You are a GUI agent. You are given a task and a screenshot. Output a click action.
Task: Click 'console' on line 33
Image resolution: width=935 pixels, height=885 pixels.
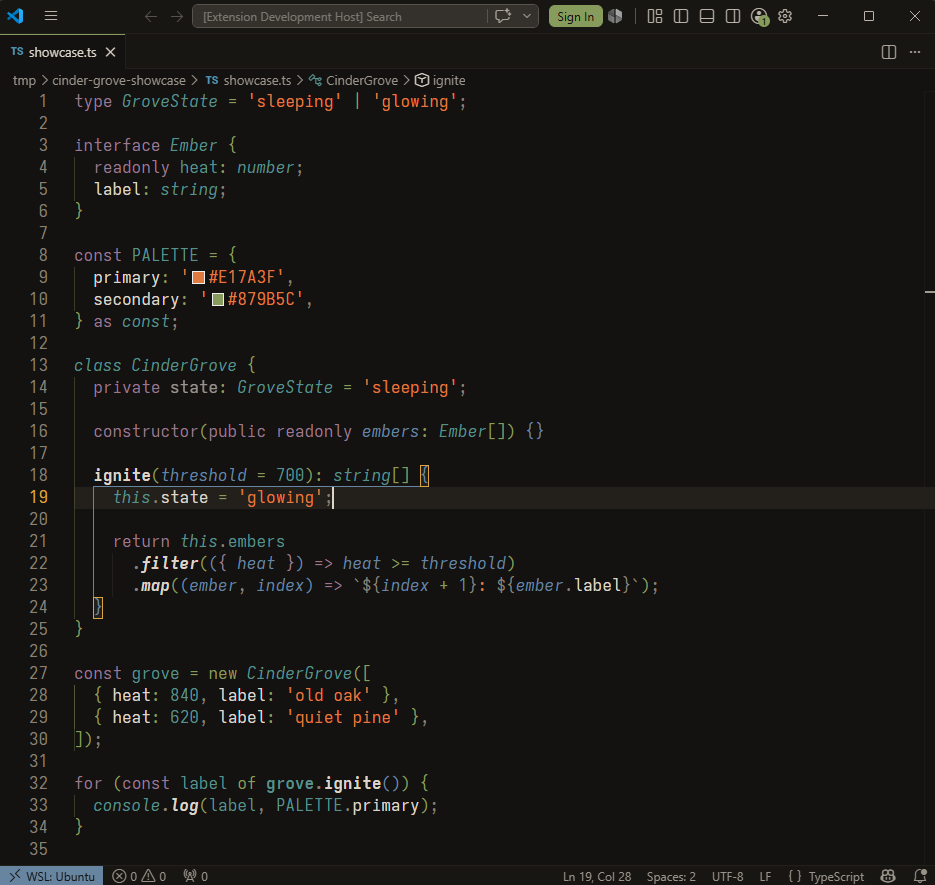127,806
